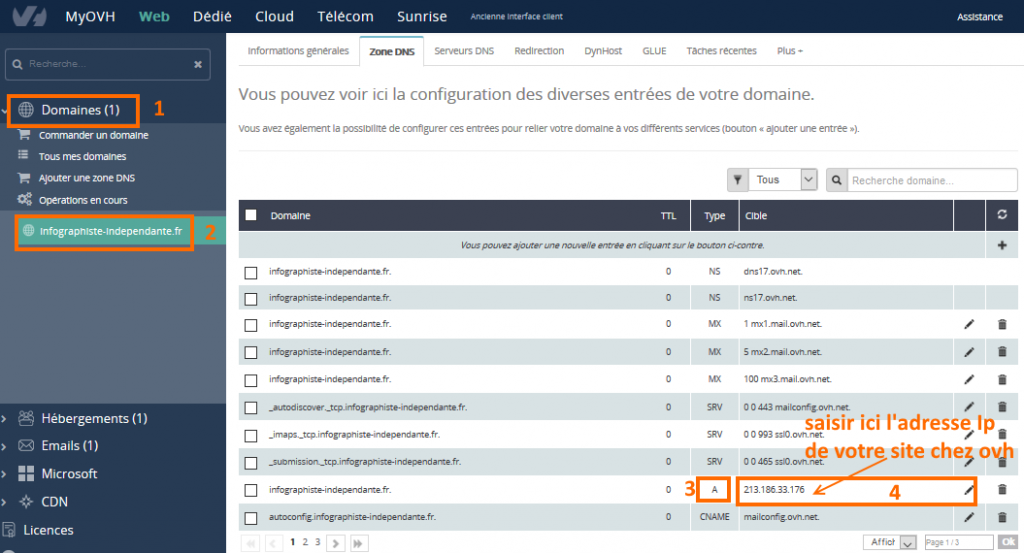Edit the mx2.mail.ovh.net MX record
This screenshot has width=1024, height=553.
(x=969, y=352)
